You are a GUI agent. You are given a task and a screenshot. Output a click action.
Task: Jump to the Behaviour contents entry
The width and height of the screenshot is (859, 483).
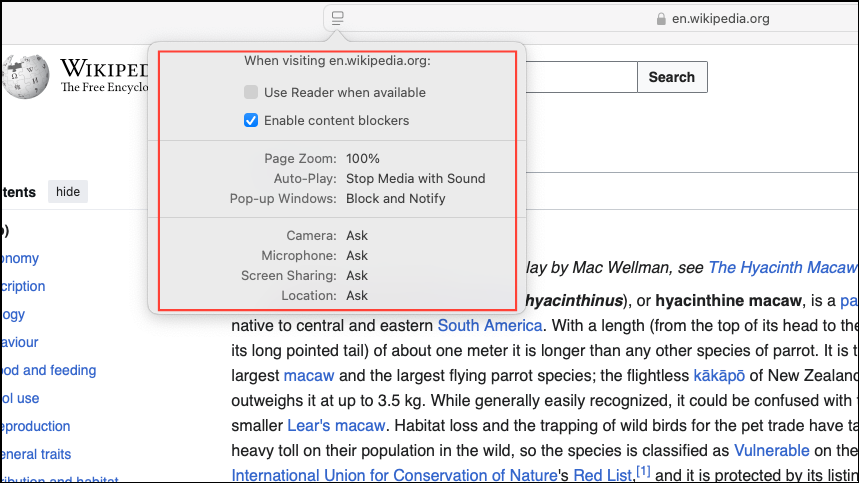click(20, 342)
